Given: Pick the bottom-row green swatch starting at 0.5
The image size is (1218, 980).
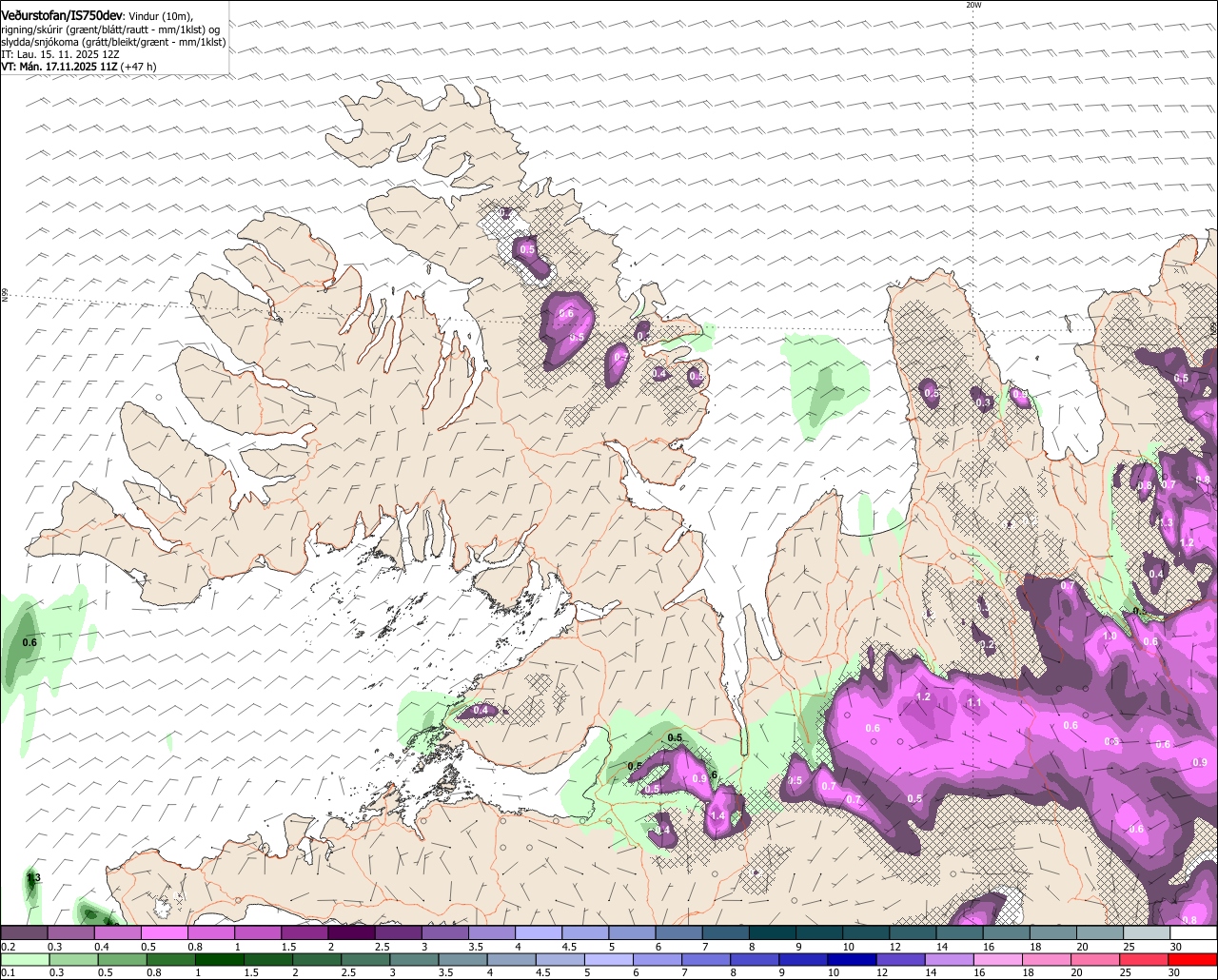Looking at the screenshot, I should click(x=122, y=959).
